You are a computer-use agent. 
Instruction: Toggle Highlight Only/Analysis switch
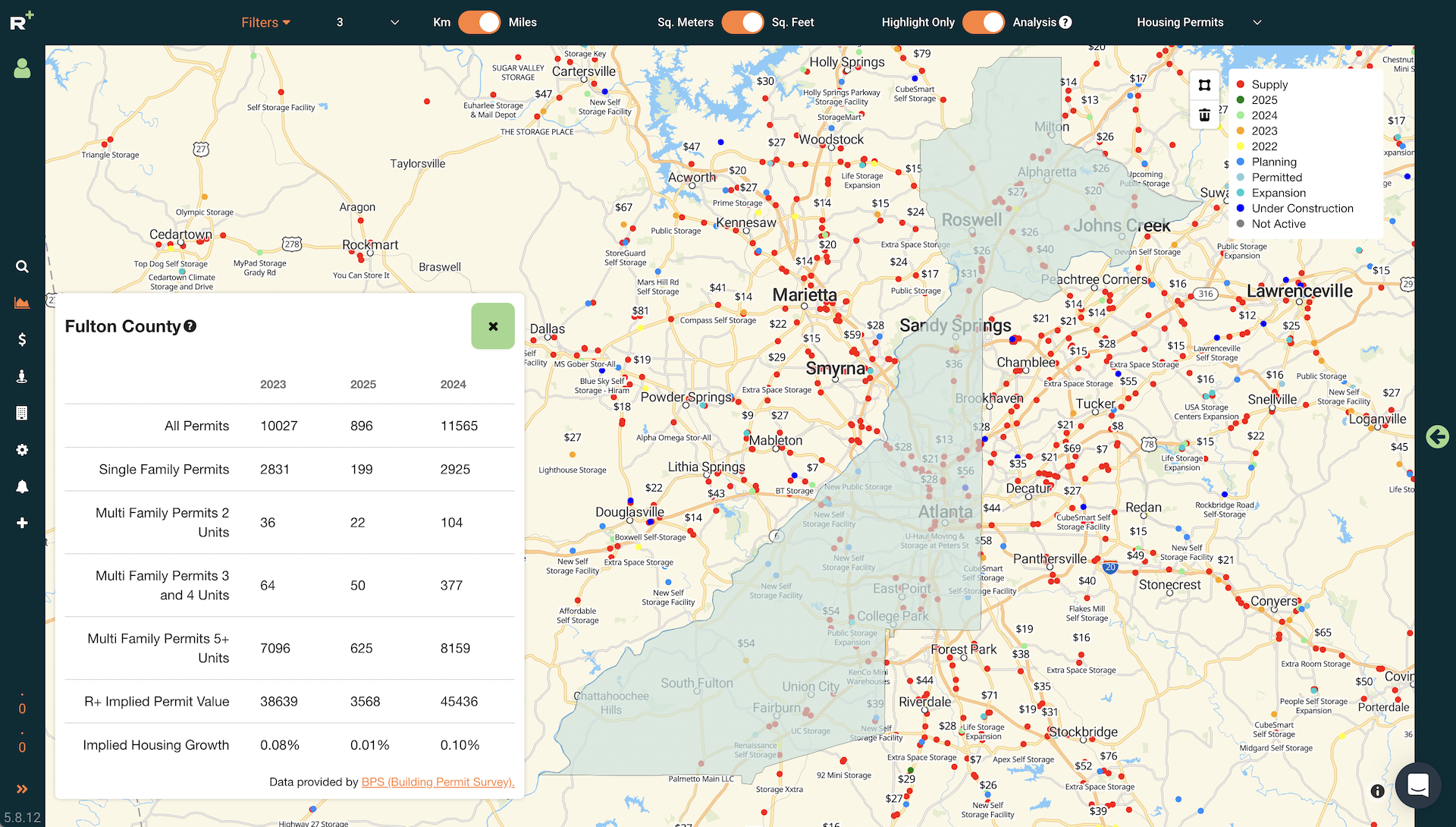[x=984, y=22]
